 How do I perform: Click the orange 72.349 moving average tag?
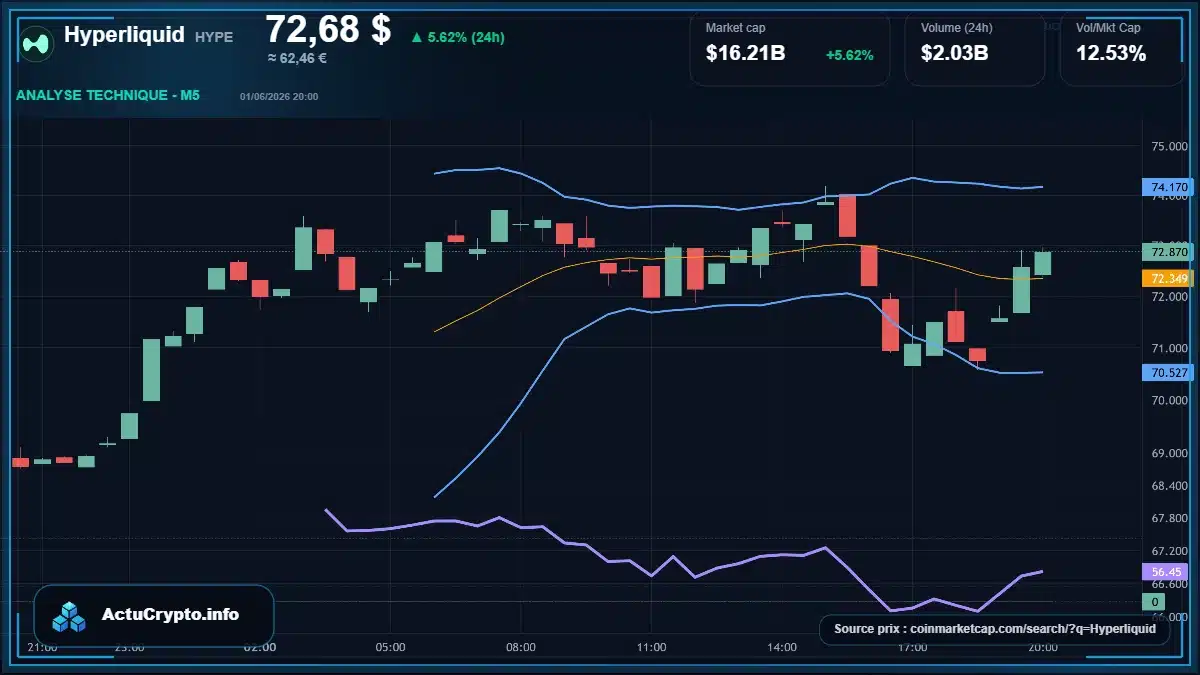1167,278
